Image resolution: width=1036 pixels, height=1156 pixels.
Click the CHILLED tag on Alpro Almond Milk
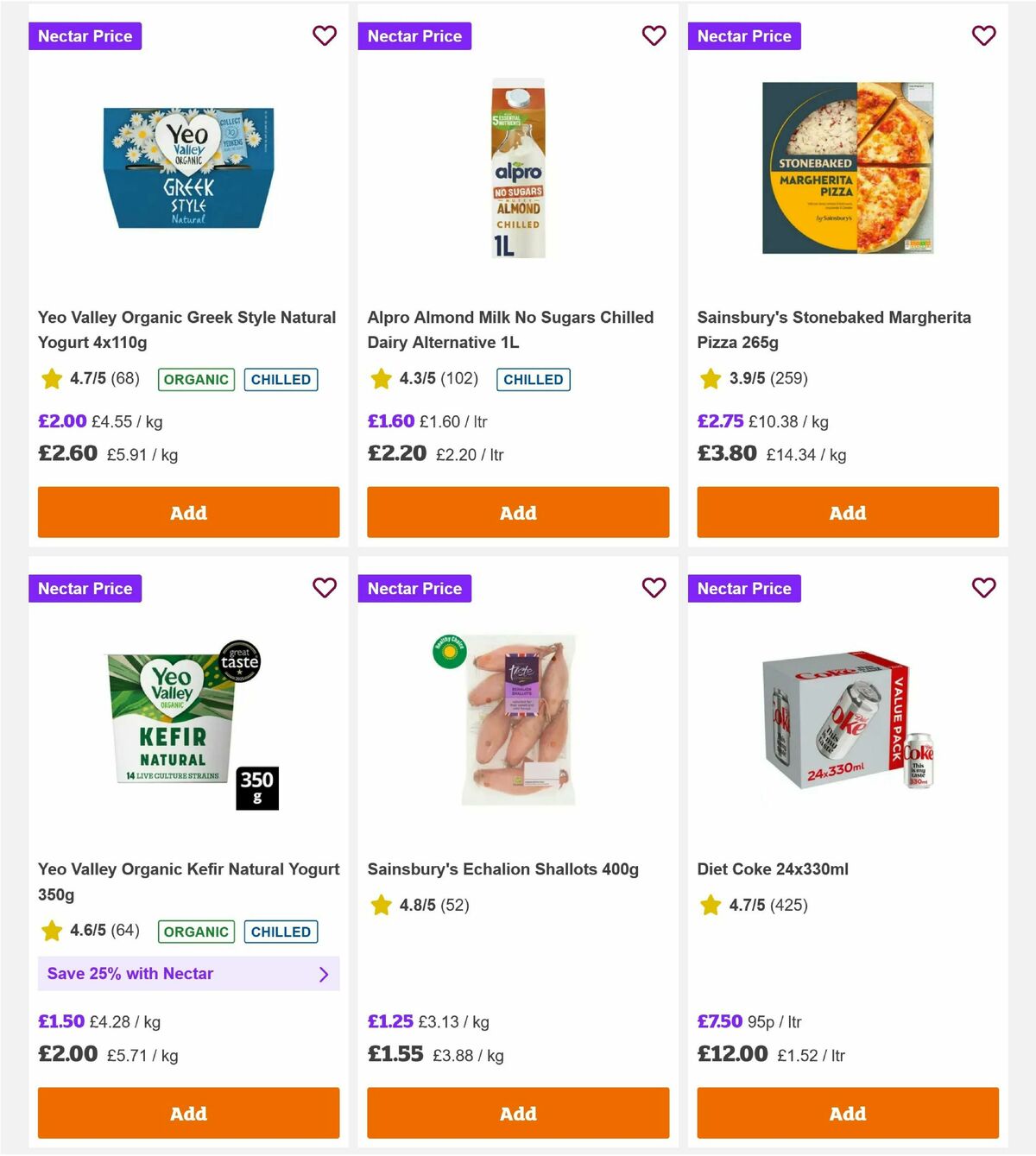point(533,379)
